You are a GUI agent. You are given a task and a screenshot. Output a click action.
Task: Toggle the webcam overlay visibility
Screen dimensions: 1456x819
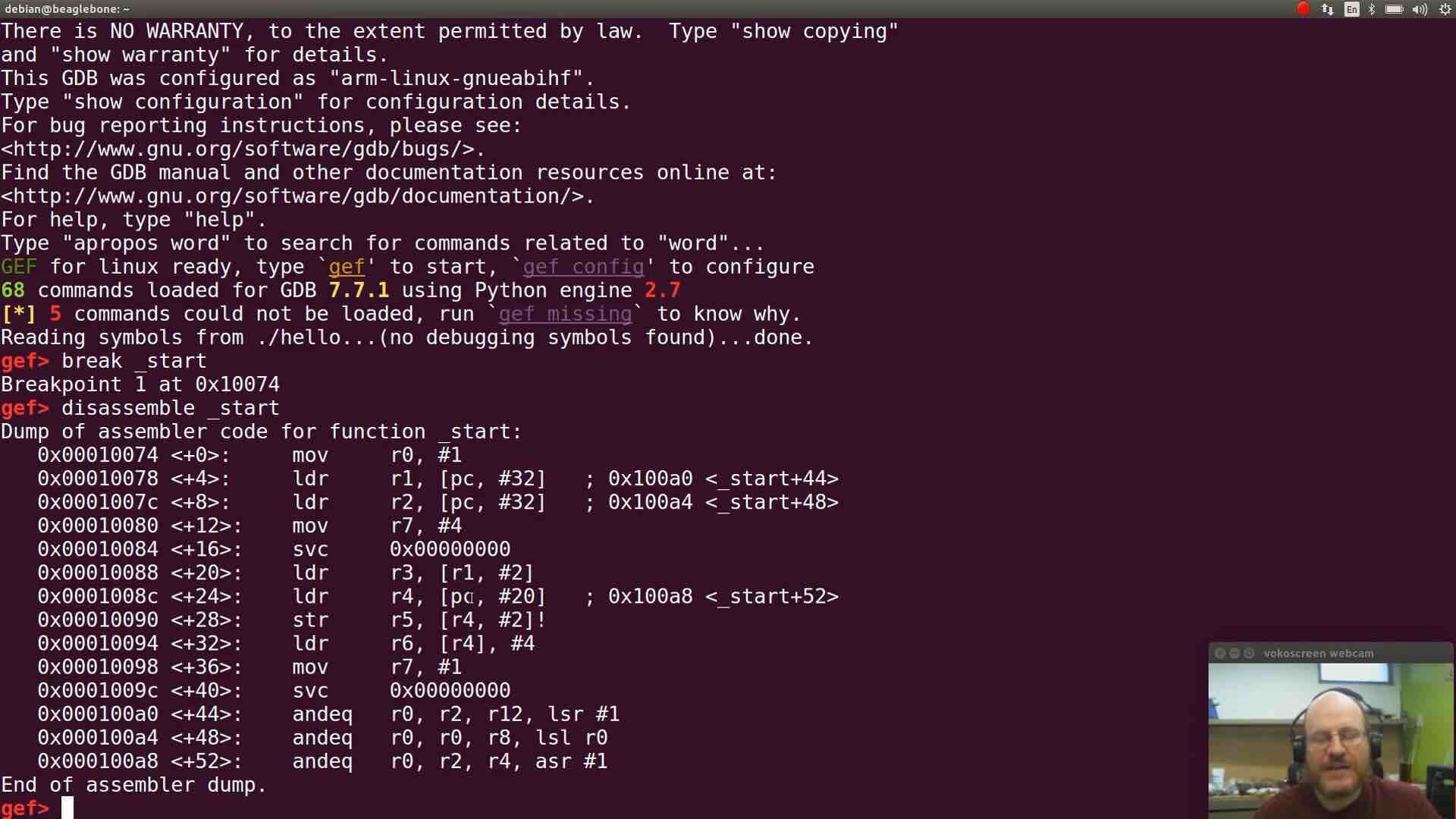tap(1219, 652)
